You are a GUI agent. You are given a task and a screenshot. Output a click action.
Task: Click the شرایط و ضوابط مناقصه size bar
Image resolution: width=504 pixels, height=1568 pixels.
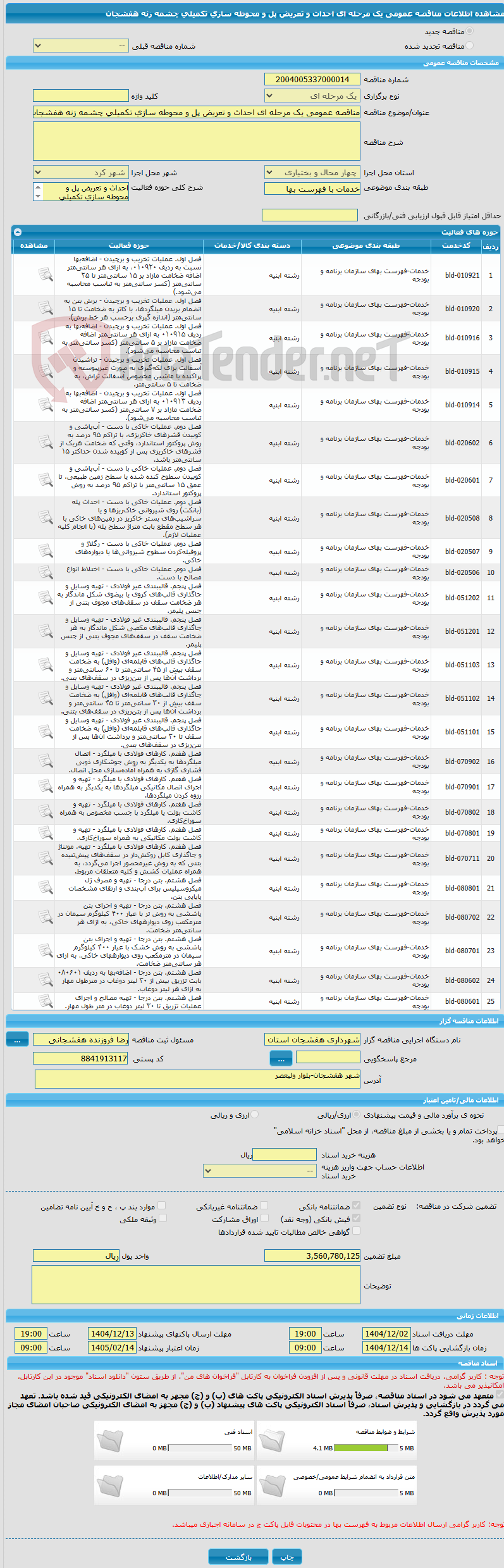click(366, 1448)
